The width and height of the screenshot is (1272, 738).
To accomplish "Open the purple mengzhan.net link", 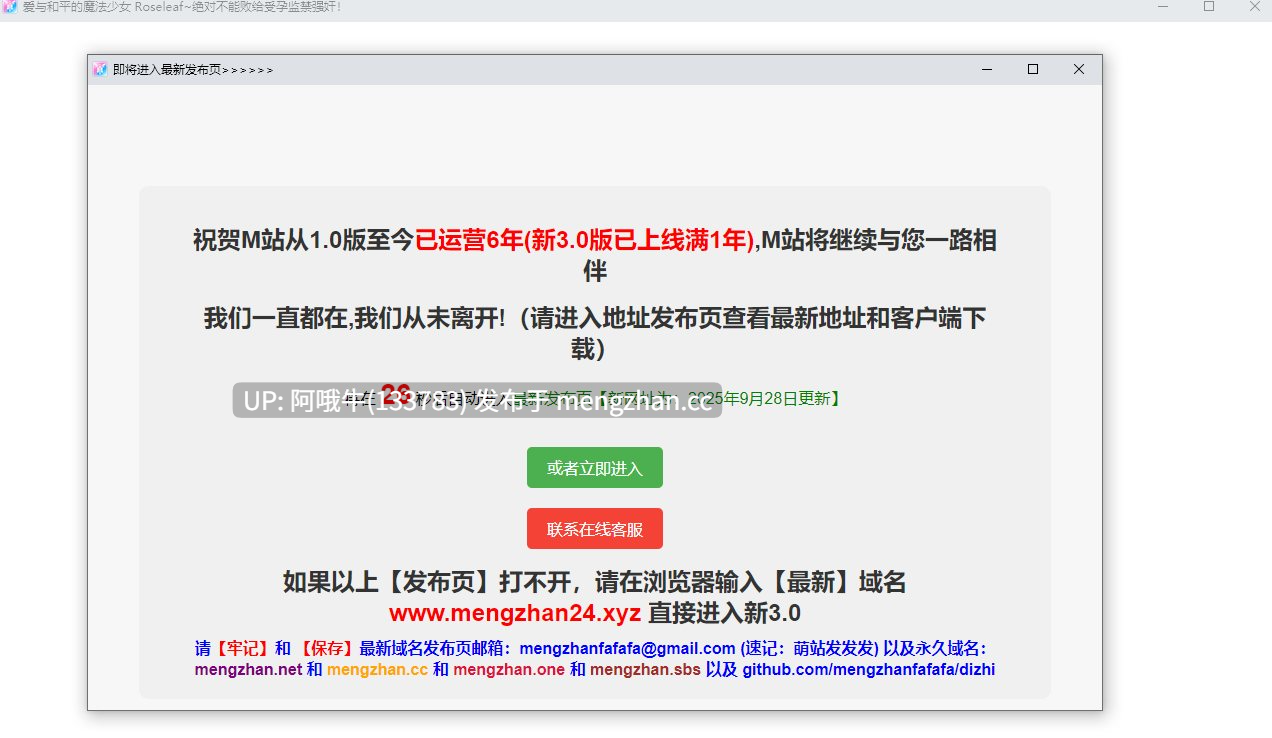I will [248, 670].
